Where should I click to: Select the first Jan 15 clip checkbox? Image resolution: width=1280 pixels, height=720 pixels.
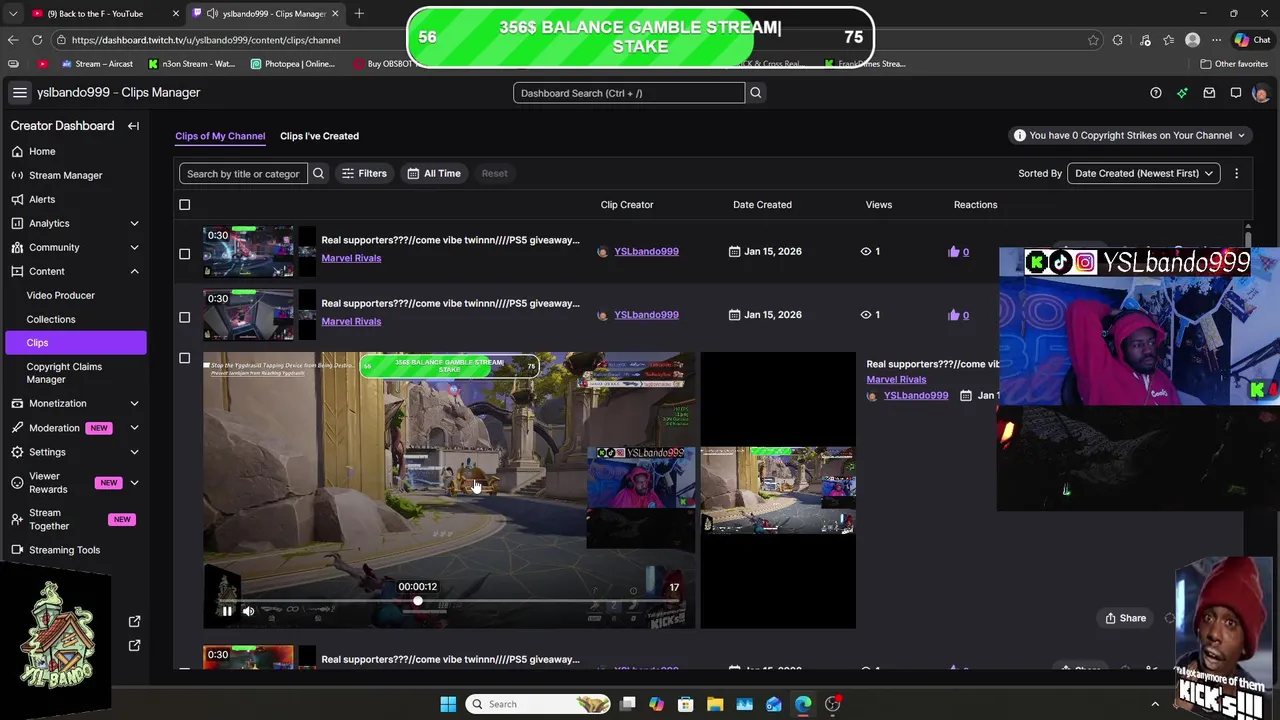click(x=184, y=254)
